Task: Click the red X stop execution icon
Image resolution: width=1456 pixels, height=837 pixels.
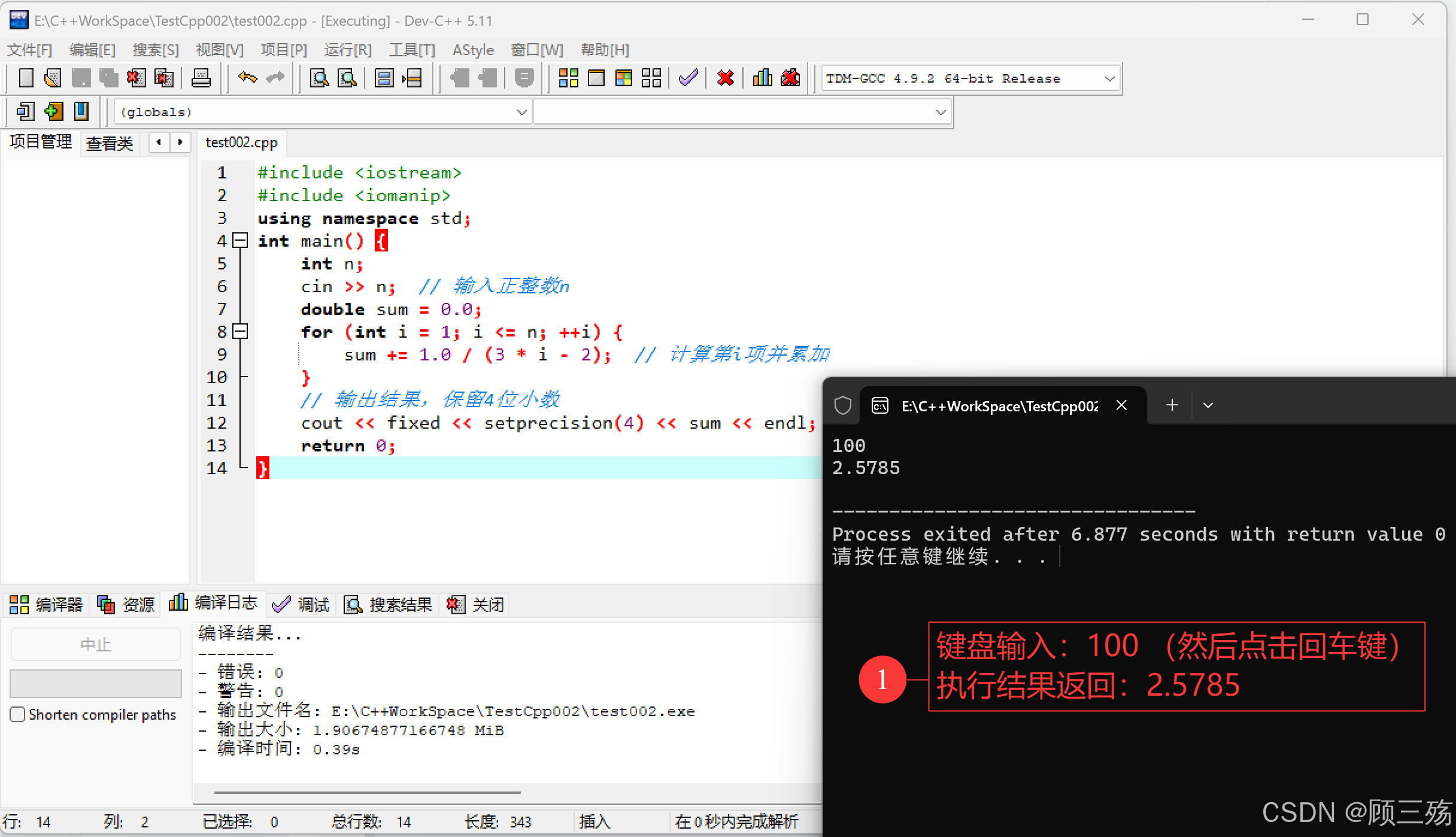Action: tap(725, 78)
